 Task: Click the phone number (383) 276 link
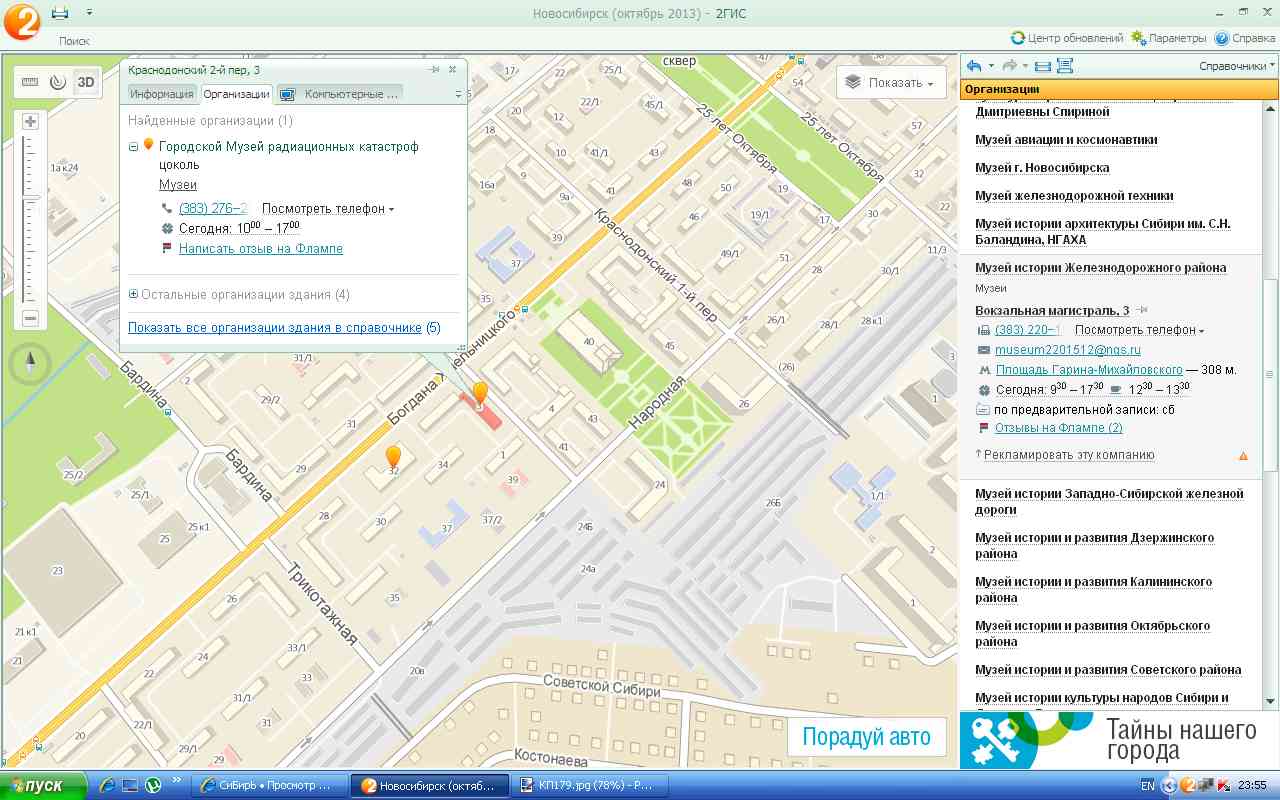[212, 209]
